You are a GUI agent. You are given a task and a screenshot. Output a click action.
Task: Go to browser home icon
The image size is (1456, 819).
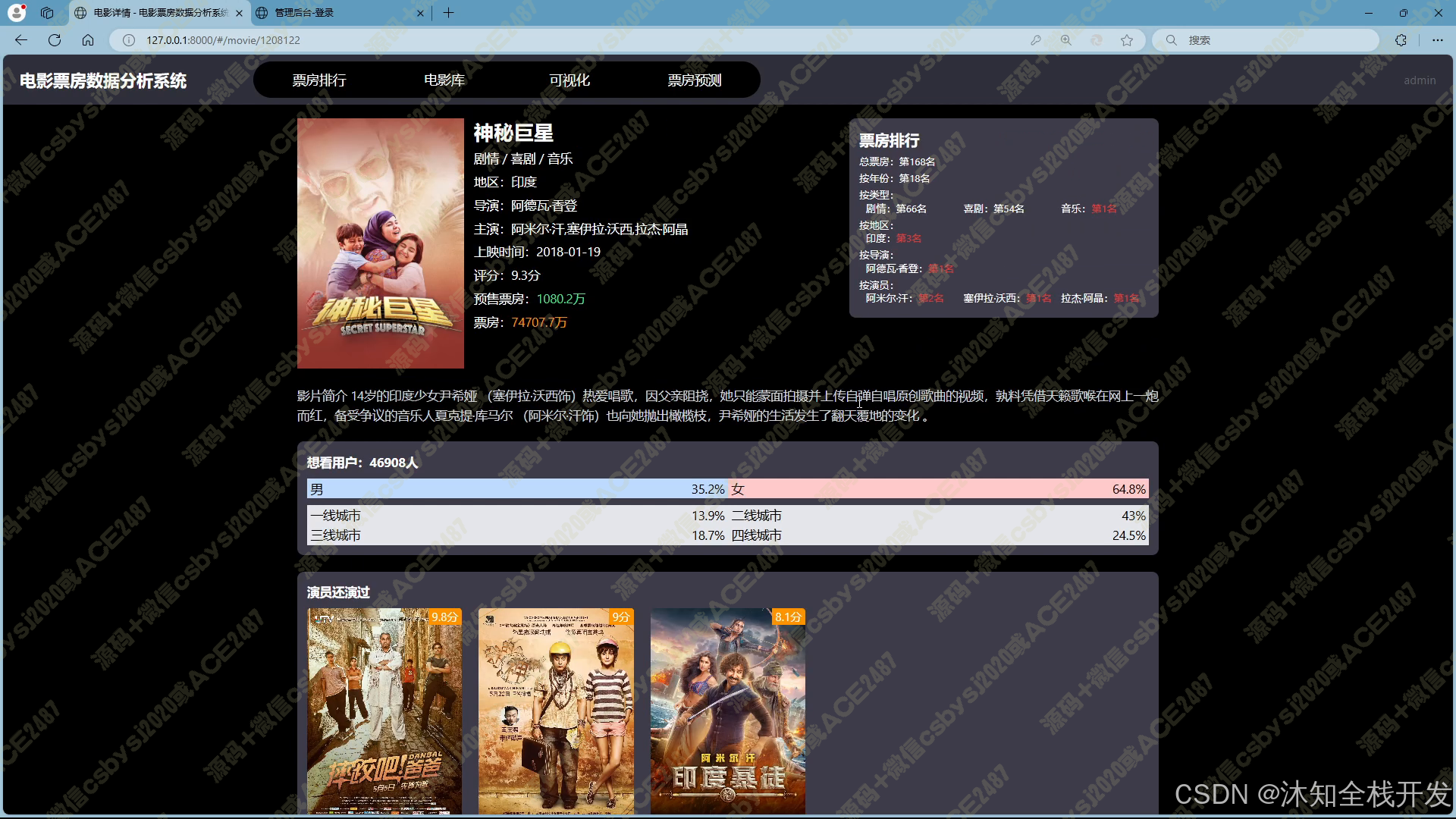pos(88,40)
